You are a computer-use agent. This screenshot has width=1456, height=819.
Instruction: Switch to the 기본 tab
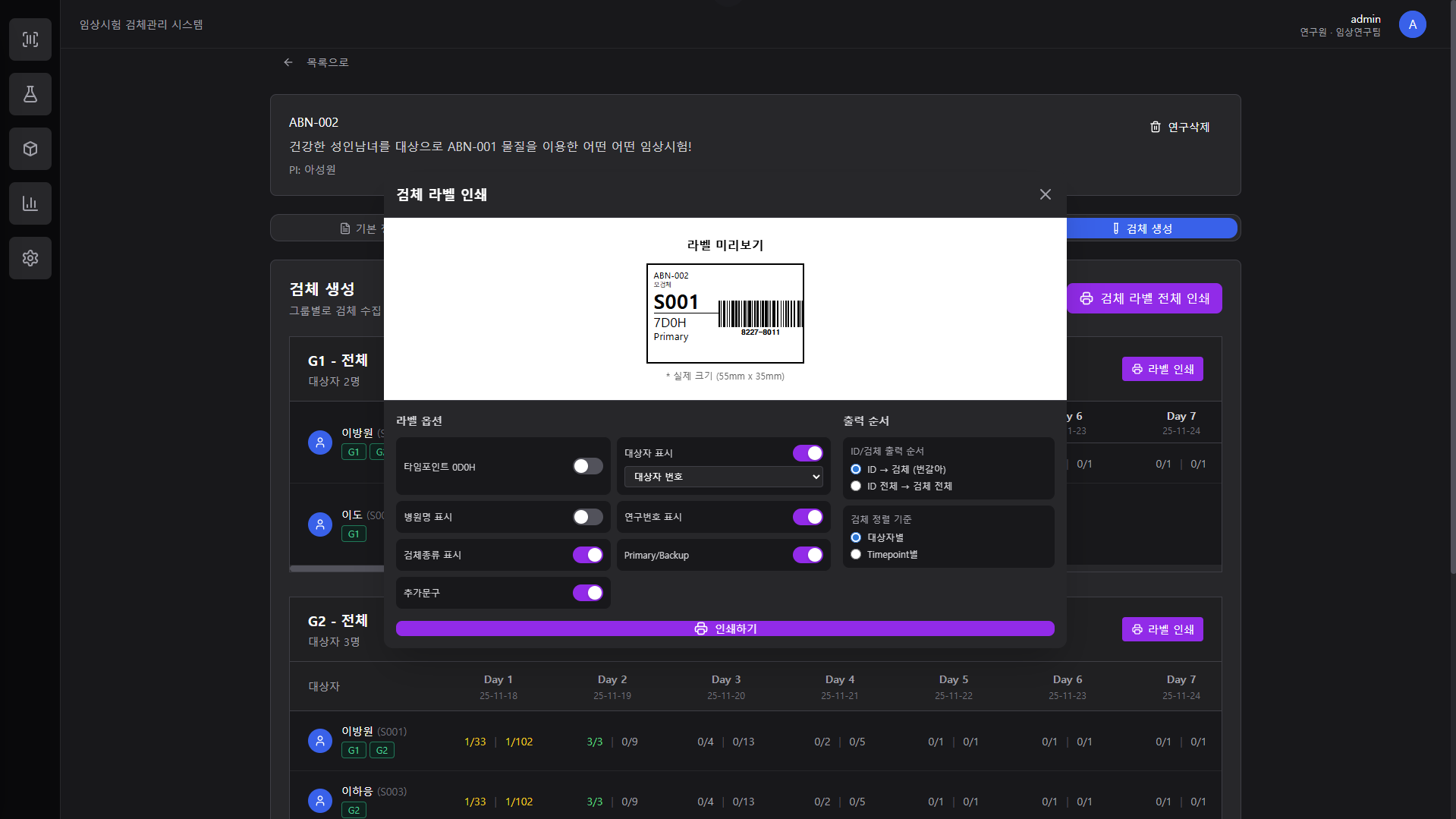pyautogui.click(x=358, y=228)
